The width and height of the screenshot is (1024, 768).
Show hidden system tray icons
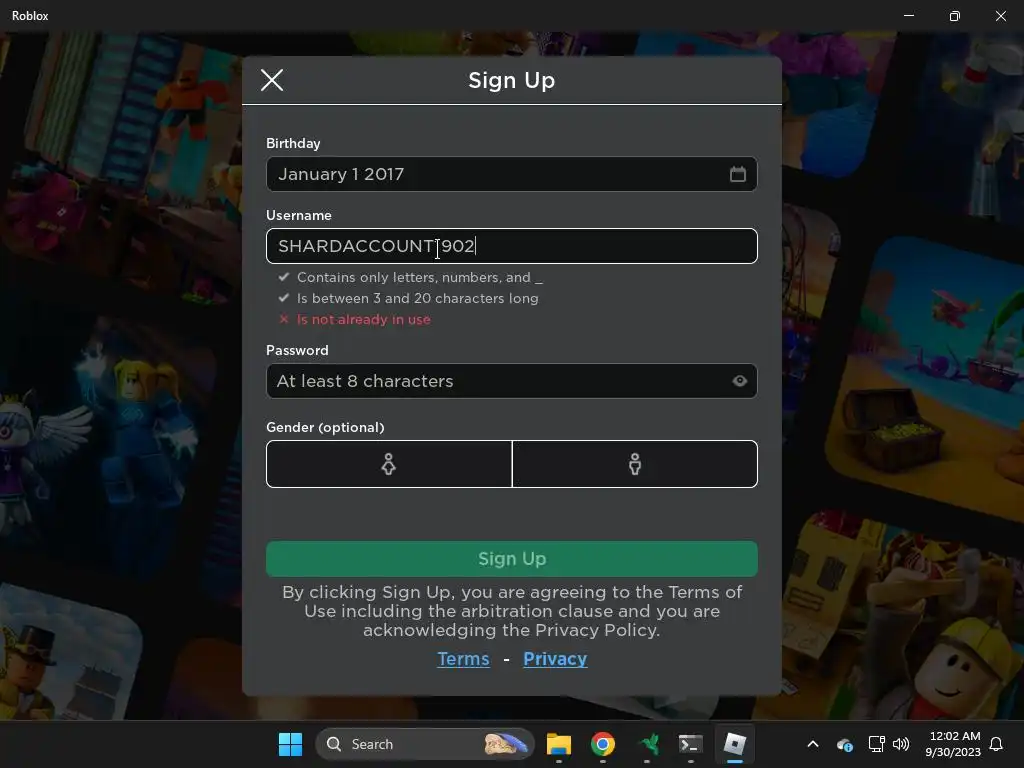[x=813, y=744]
